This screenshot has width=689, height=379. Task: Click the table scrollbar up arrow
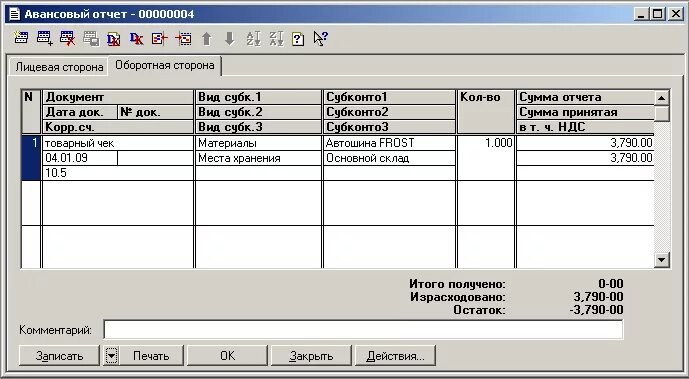(x=662, y=97)
